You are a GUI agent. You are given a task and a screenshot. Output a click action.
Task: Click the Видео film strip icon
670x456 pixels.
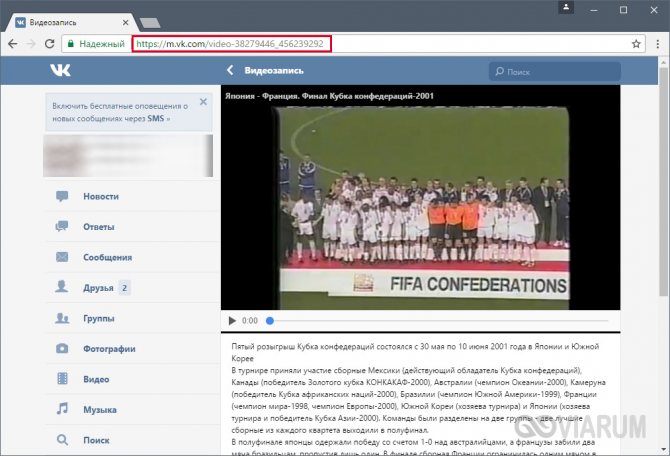pyautogui.click(x=62, y=379)
